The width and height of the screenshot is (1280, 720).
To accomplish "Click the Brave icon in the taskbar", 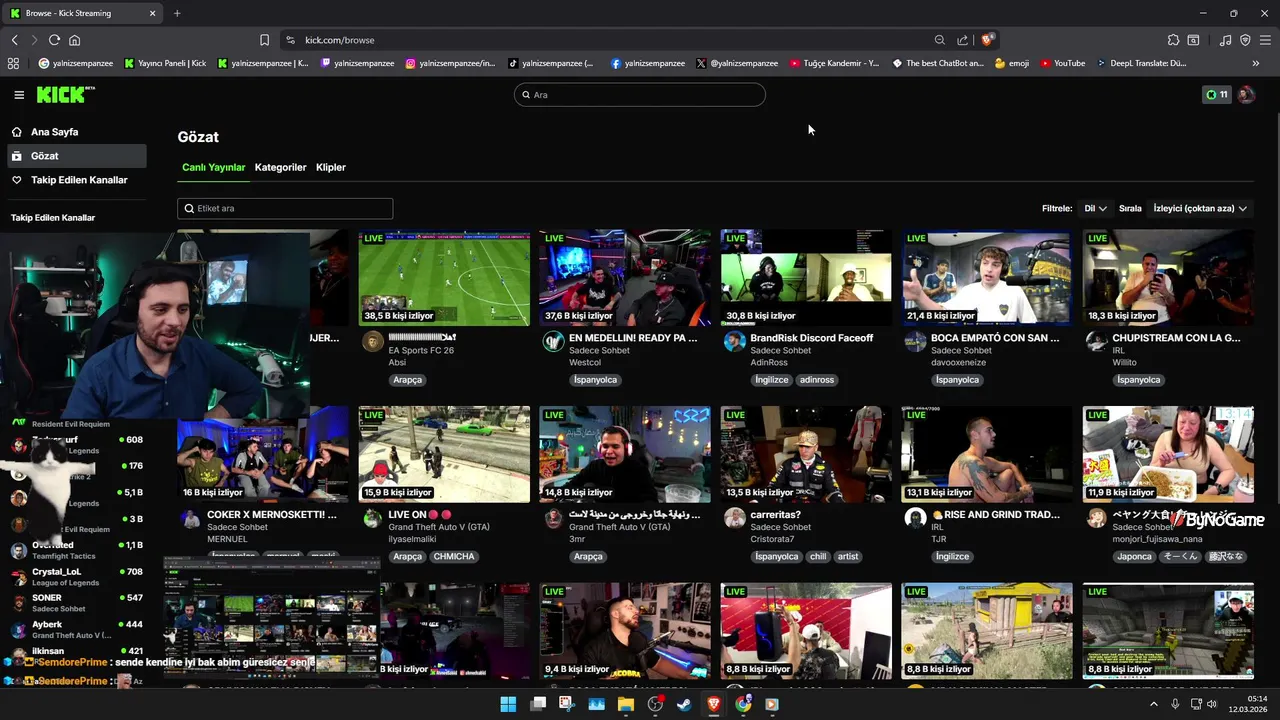I will coord(714,704).
